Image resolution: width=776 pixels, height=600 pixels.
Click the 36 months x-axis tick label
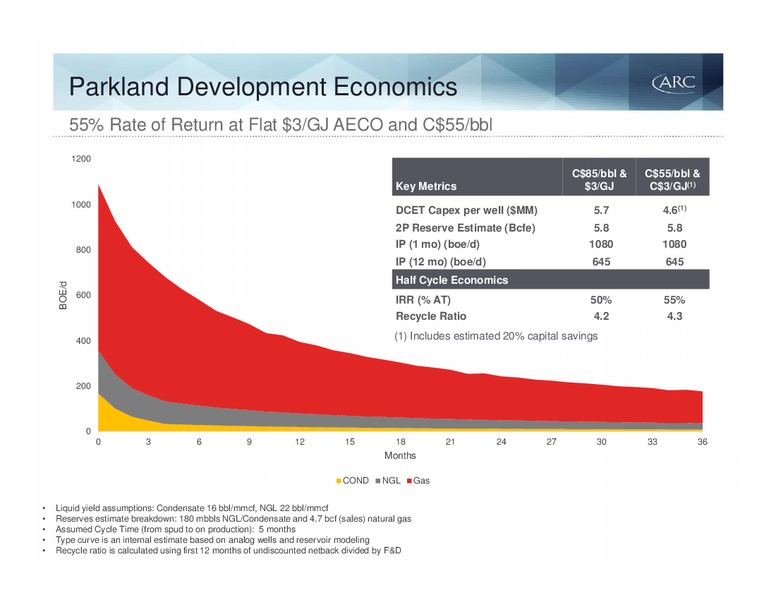tap(702, 442)
